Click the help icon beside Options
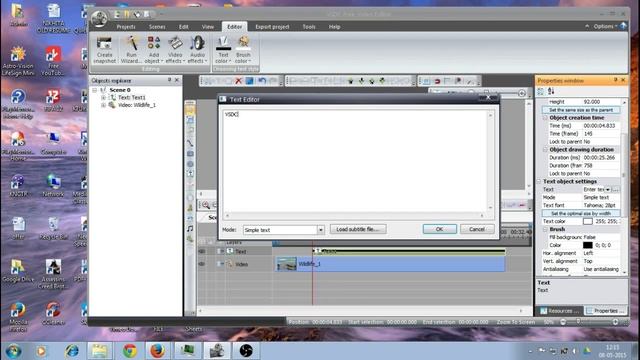 tap(623, 26)
